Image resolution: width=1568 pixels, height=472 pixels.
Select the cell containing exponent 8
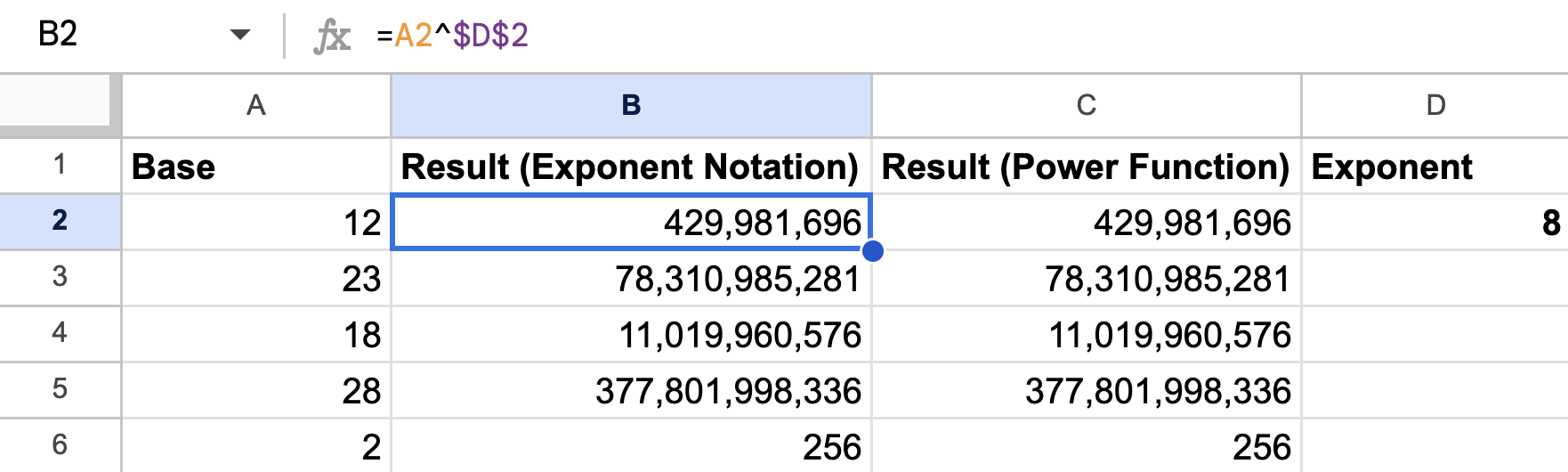point(1435,222)
